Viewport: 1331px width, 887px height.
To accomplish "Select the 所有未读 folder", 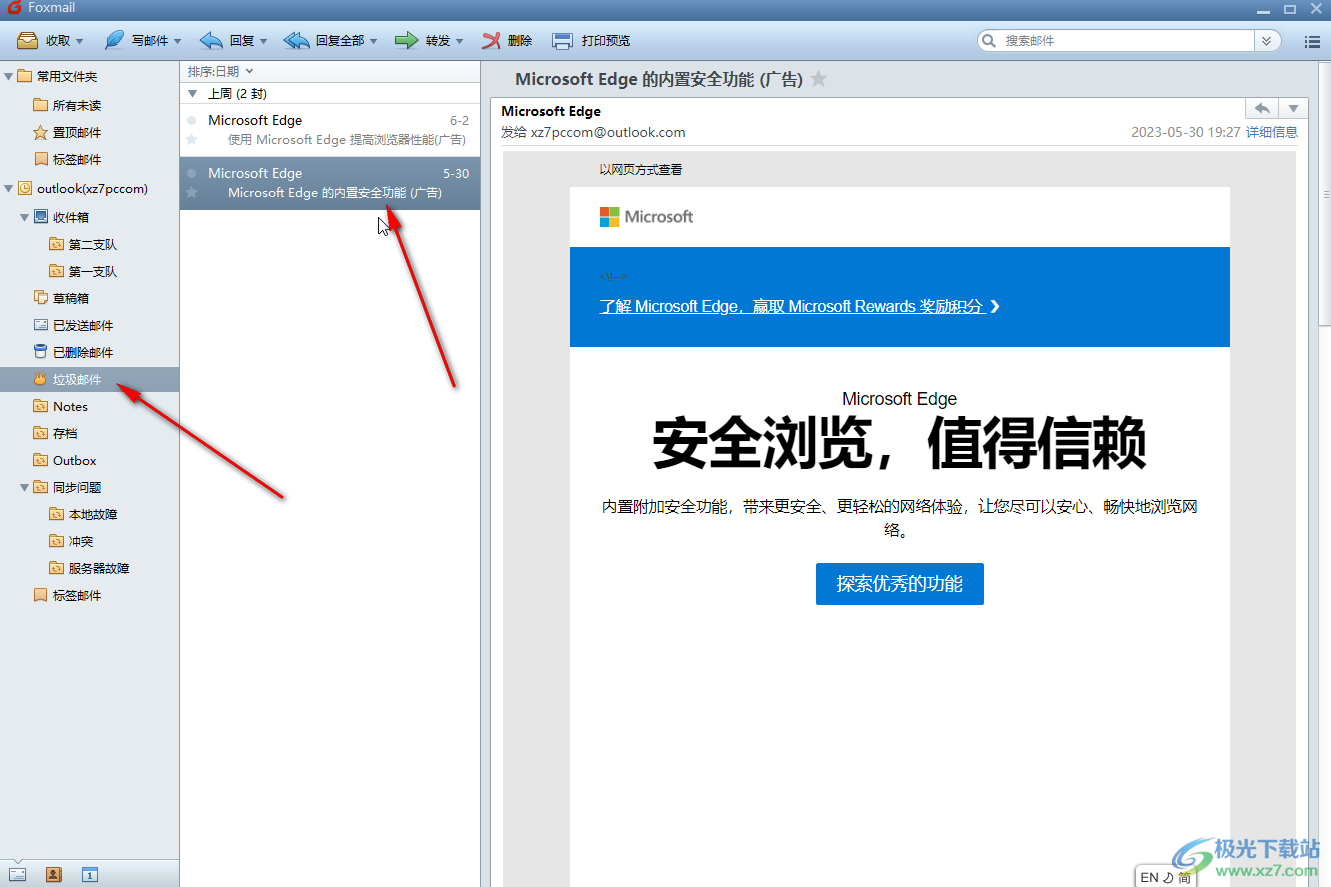I will click(77, 105).
